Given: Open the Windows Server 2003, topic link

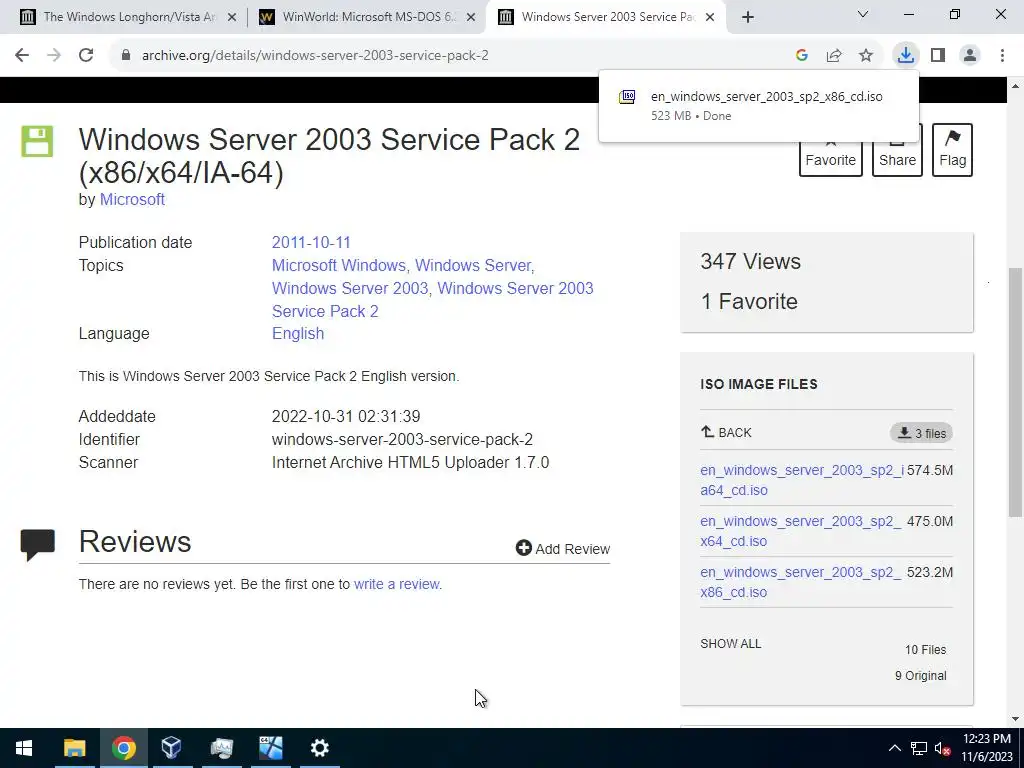Looking at the screenshot, I should click(352, 288).
